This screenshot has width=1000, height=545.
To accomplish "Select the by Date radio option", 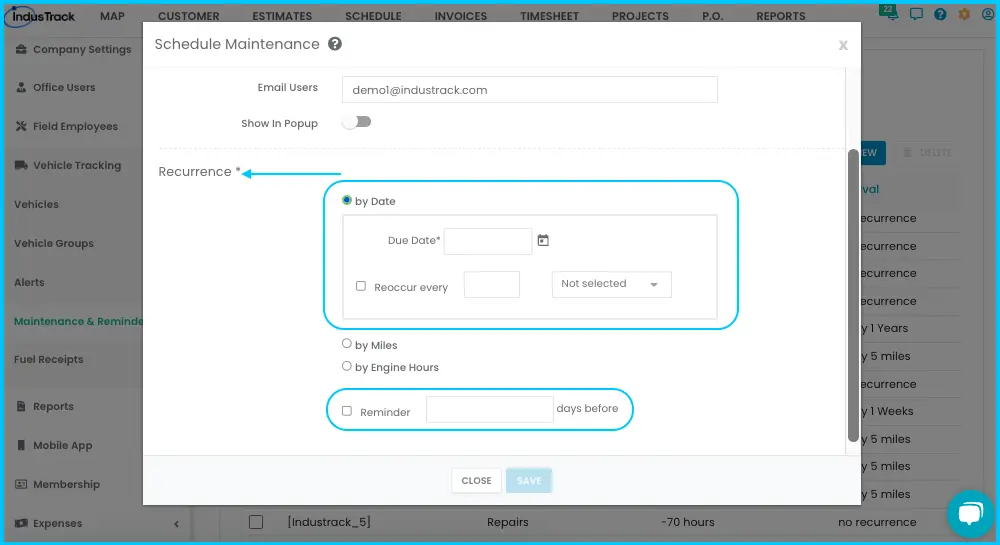I will [347, 200].
